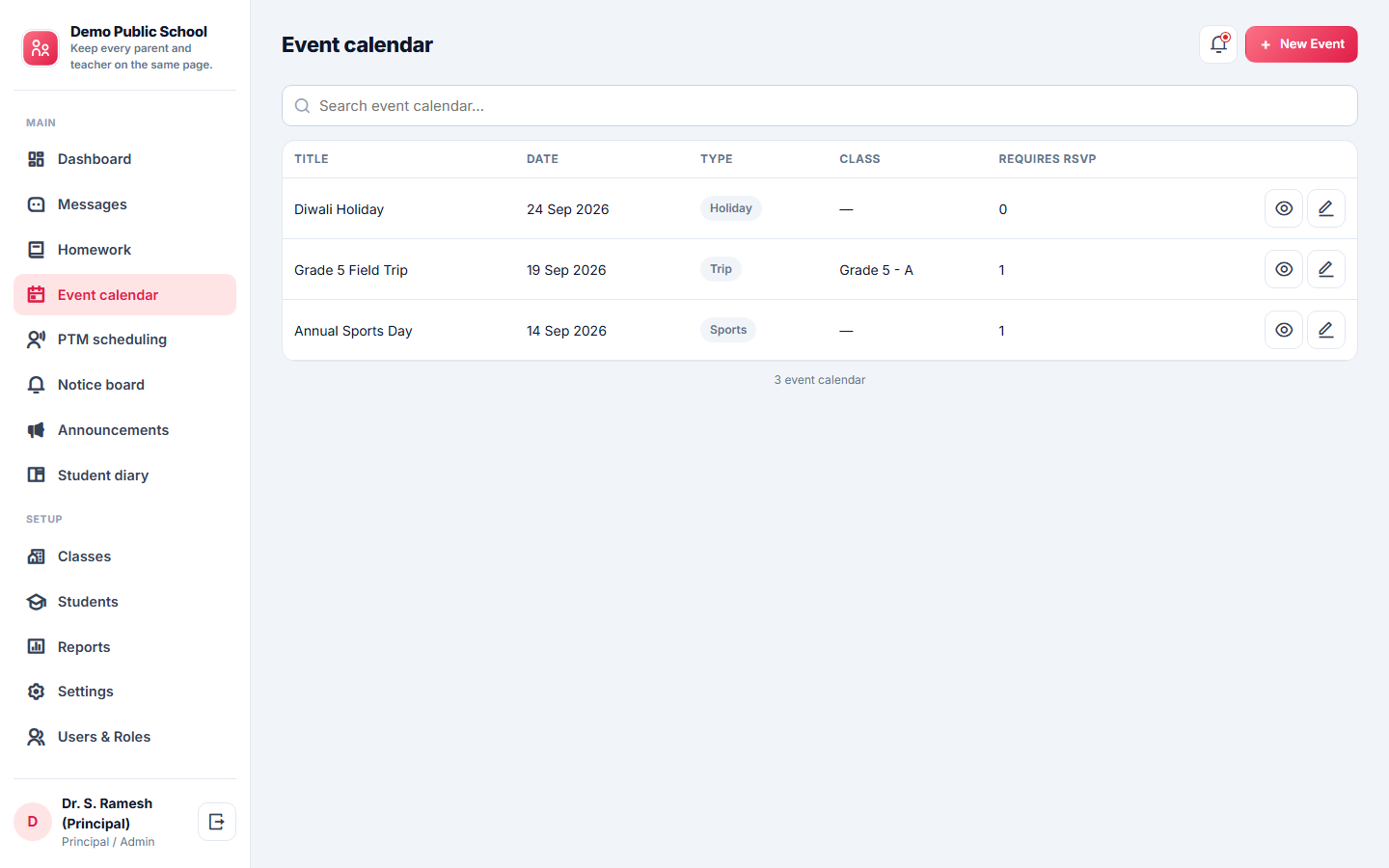Click the PTM scheduling person icon
1389x868 pixels.
point(37,339)
